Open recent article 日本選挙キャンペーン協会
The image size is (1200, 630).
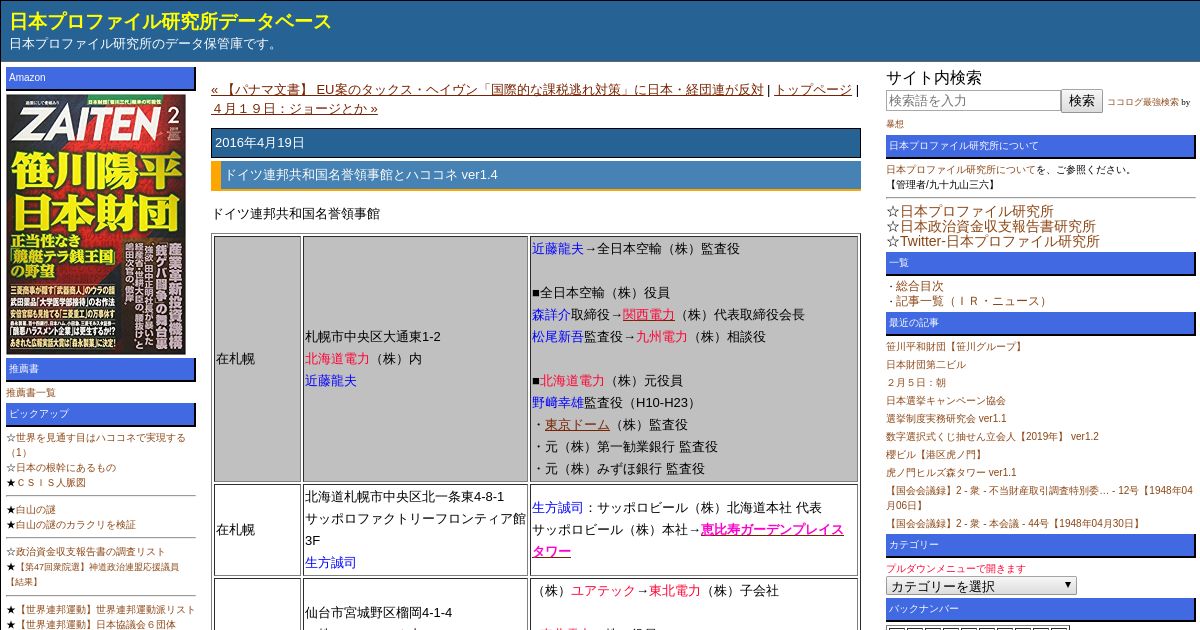pyautogui.click(x=946, y=401)
